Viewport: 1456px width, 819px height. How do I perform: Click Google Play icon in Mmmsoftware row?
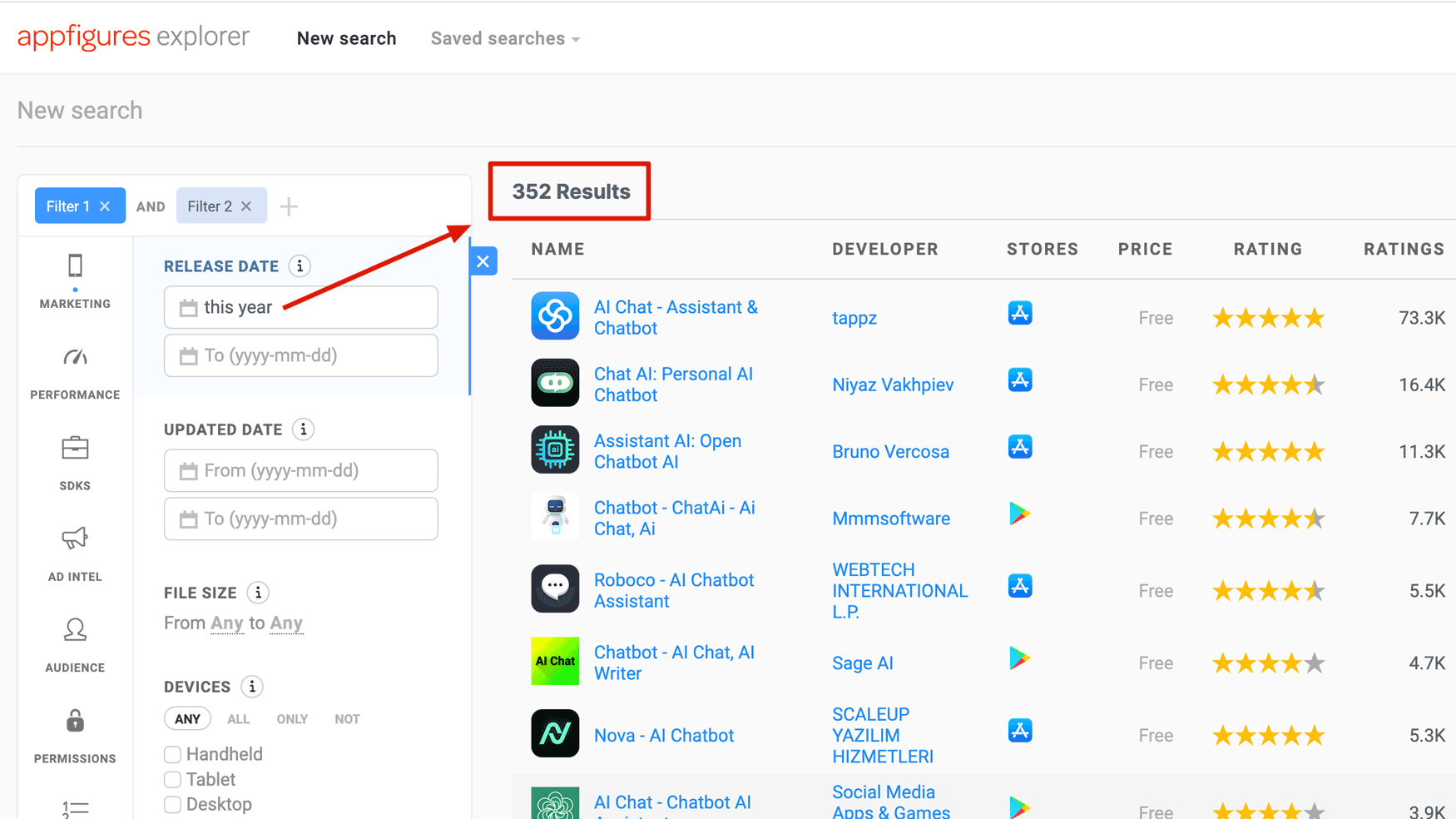click(x=1019, y=514)
